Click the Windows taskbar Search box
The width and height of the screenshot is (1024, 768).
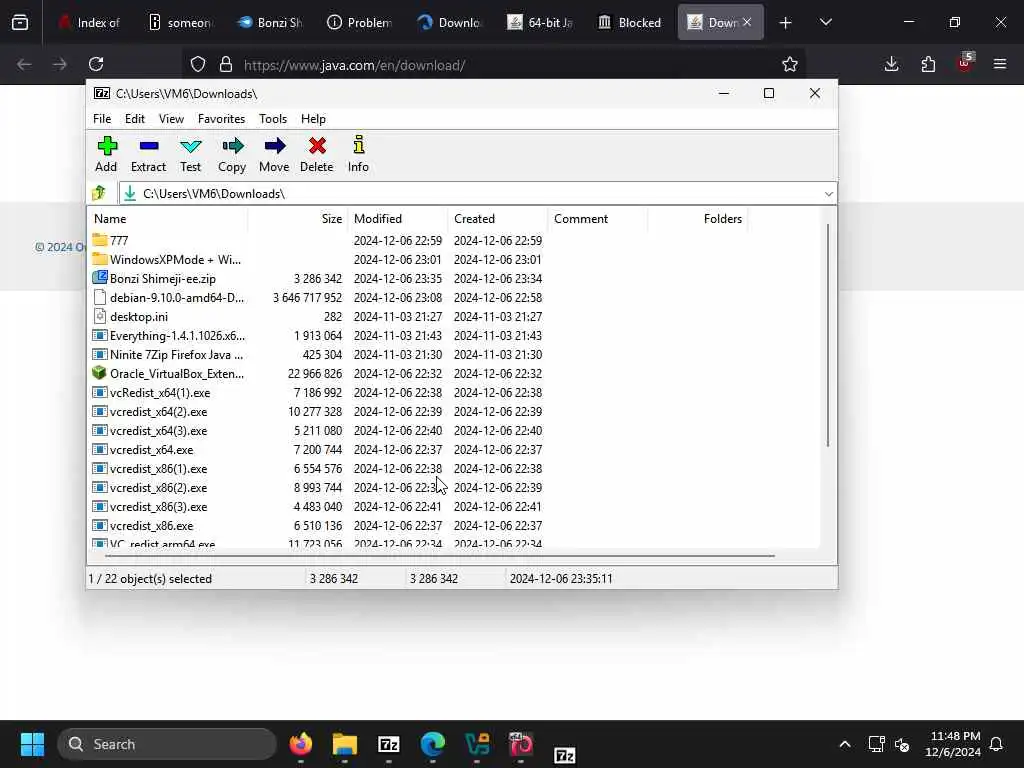(x=167, y=744)
